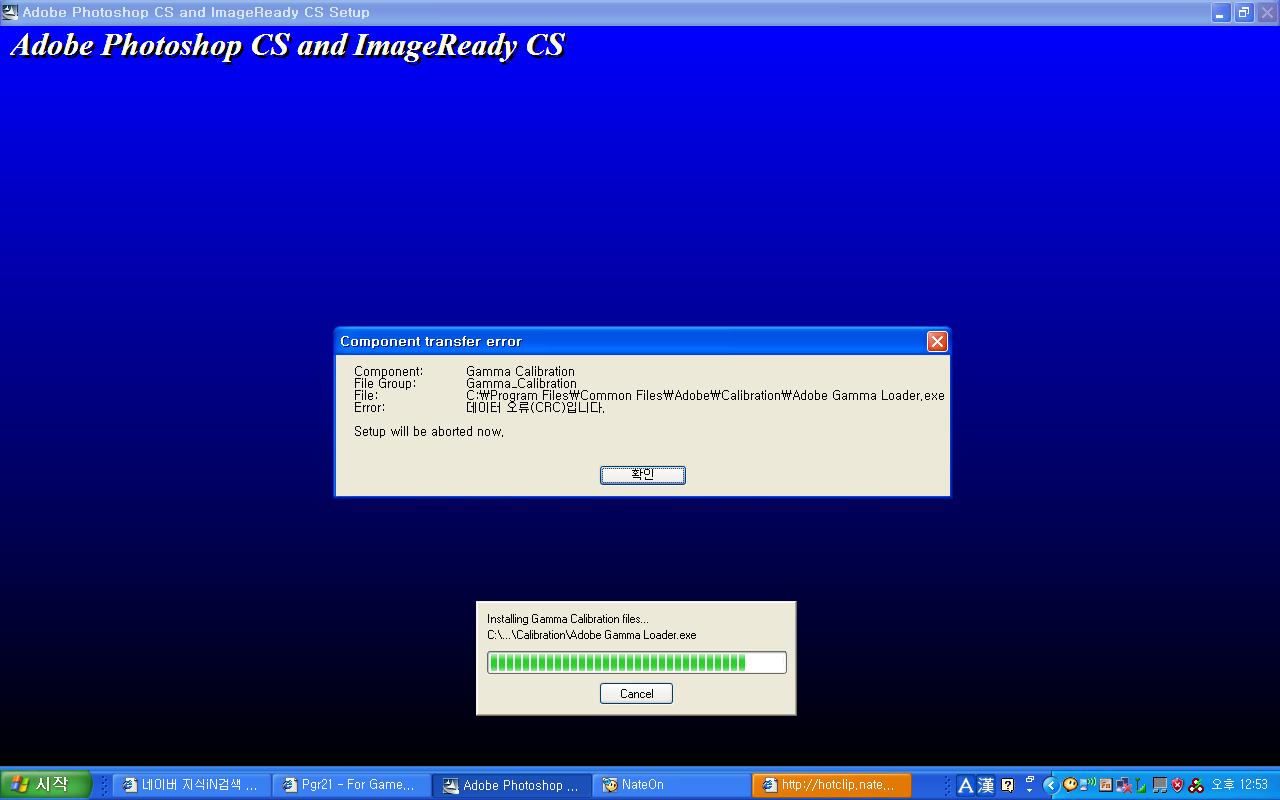Click the setup window title bar icon
The image size is (1280, 800).
tap(10, 12)
